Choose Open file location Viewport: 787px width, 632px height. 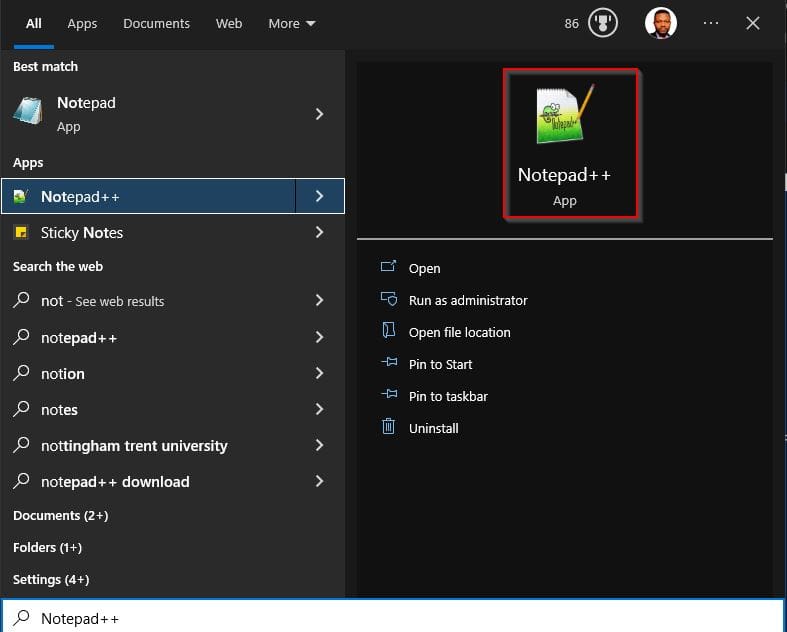(x=459, y=332)
